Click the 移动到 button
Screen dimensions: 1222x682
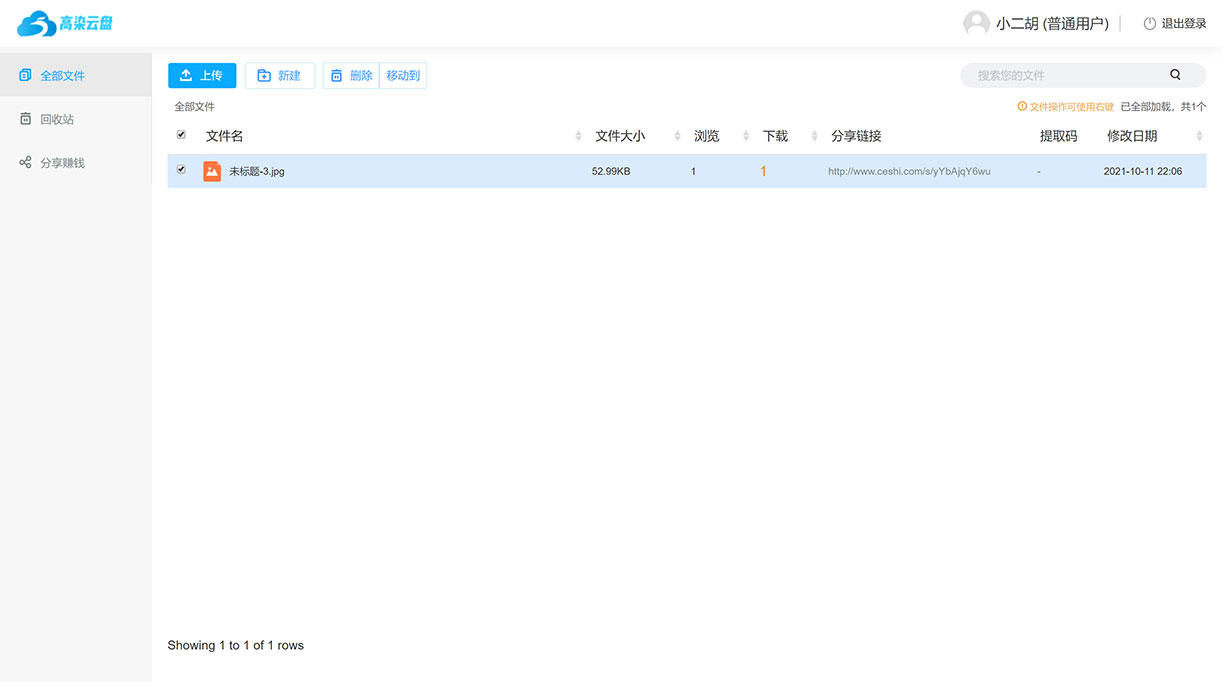[402, 75]
